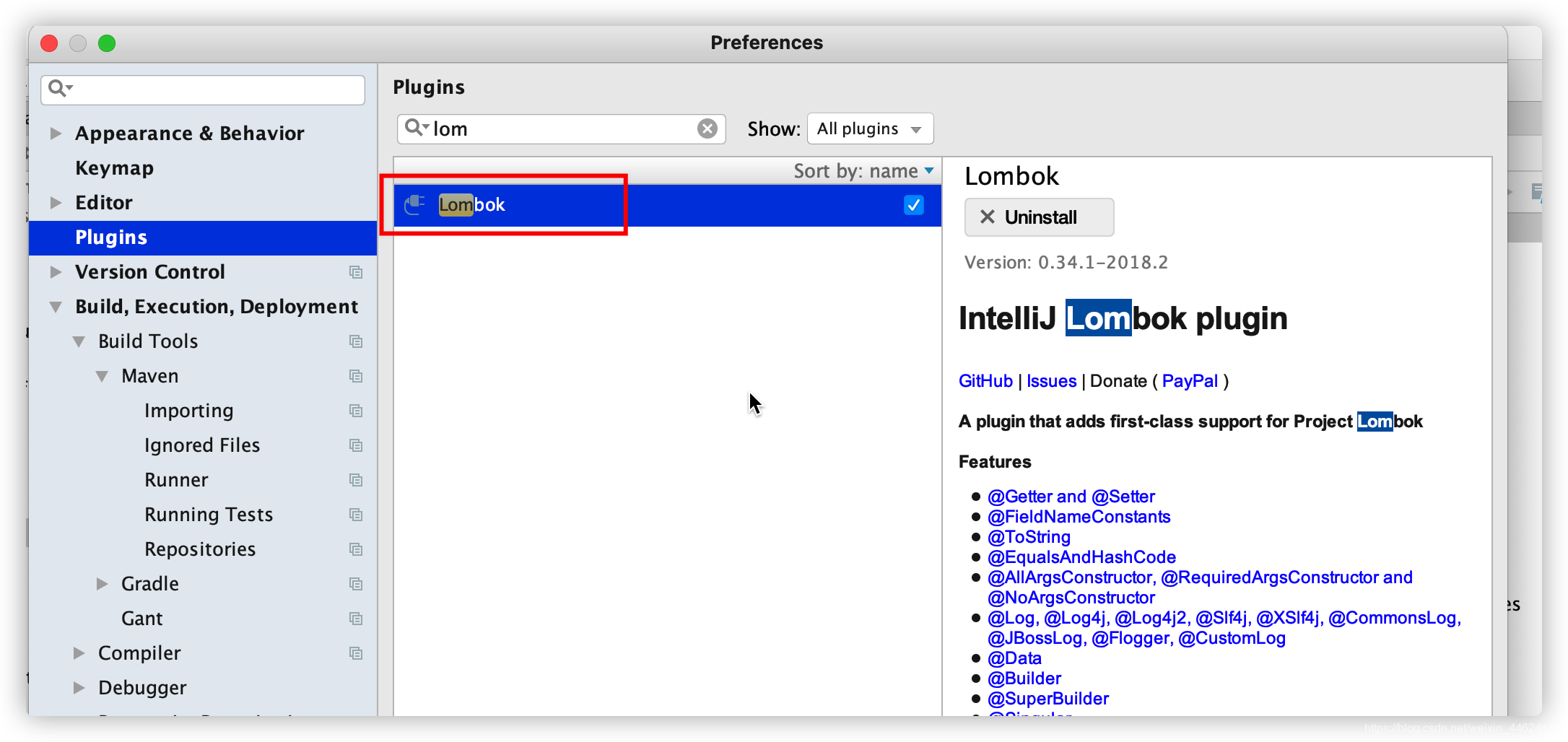Click project-level icon next to Version Control
The image size is (1568, 742).
[x=355, y=272]
